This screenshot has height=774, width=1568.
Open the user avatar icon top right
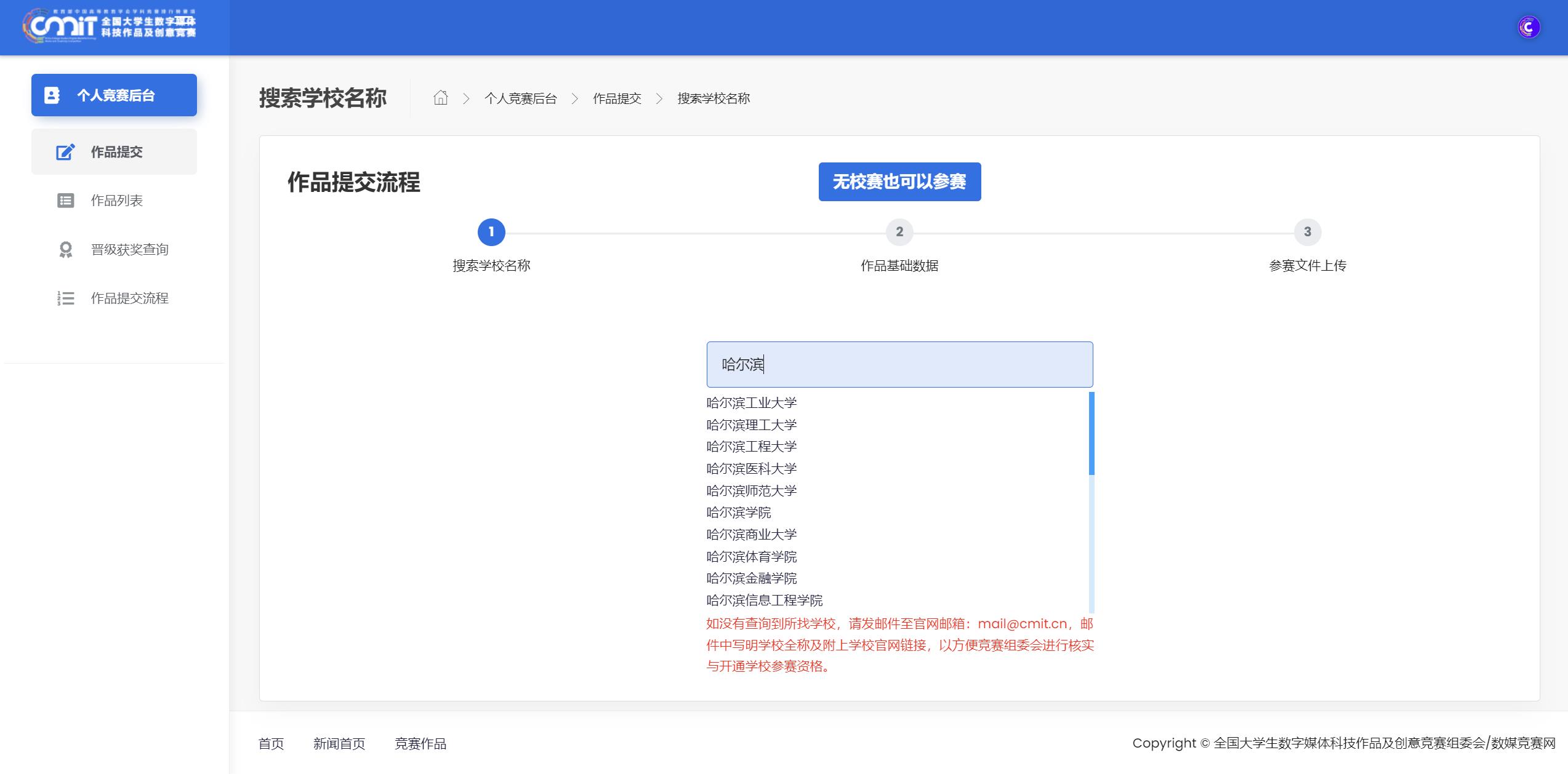1529,27
